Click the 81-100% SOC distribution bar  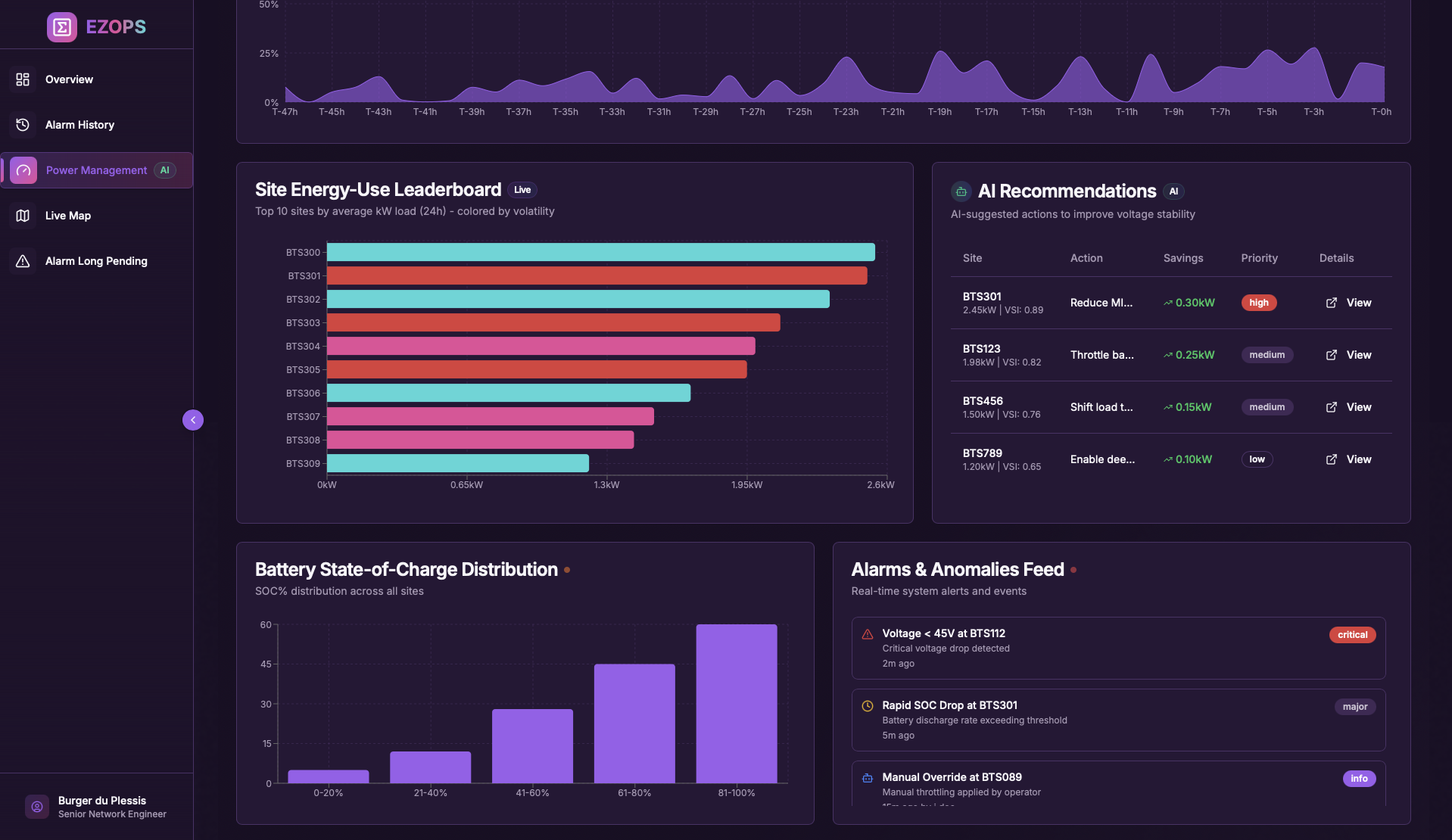[x=736, y=703]
